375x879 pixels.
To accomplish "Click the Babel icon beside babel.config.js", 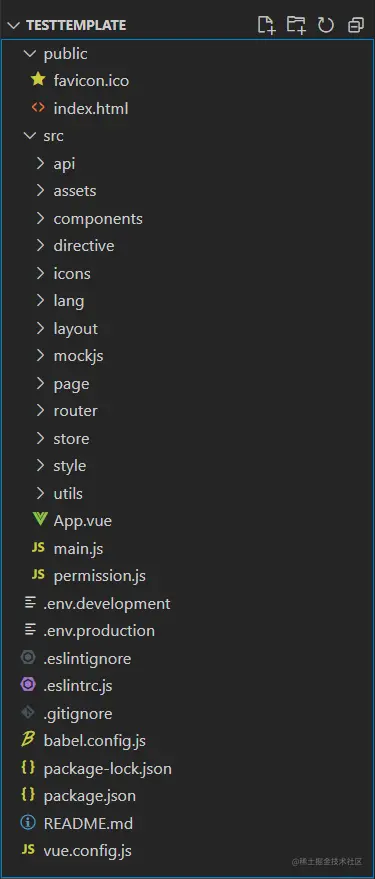I will [27, 740].
